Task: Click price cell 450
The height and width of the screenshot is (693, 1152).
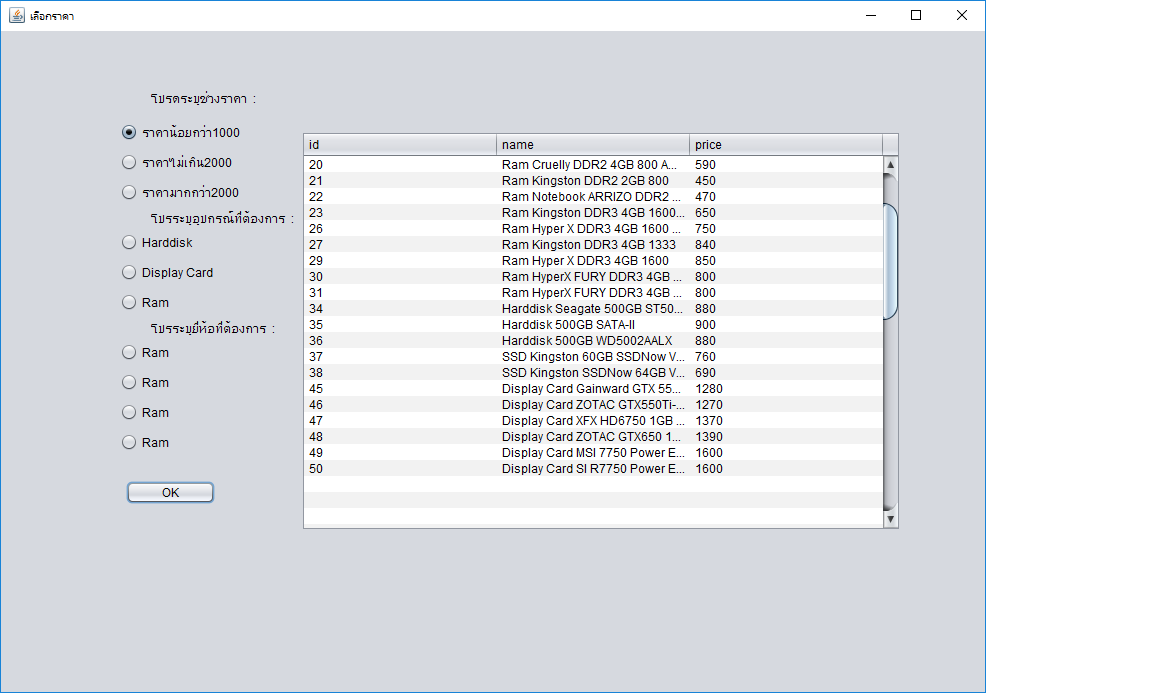Action: pyautogui.click(x=785, y=181)
